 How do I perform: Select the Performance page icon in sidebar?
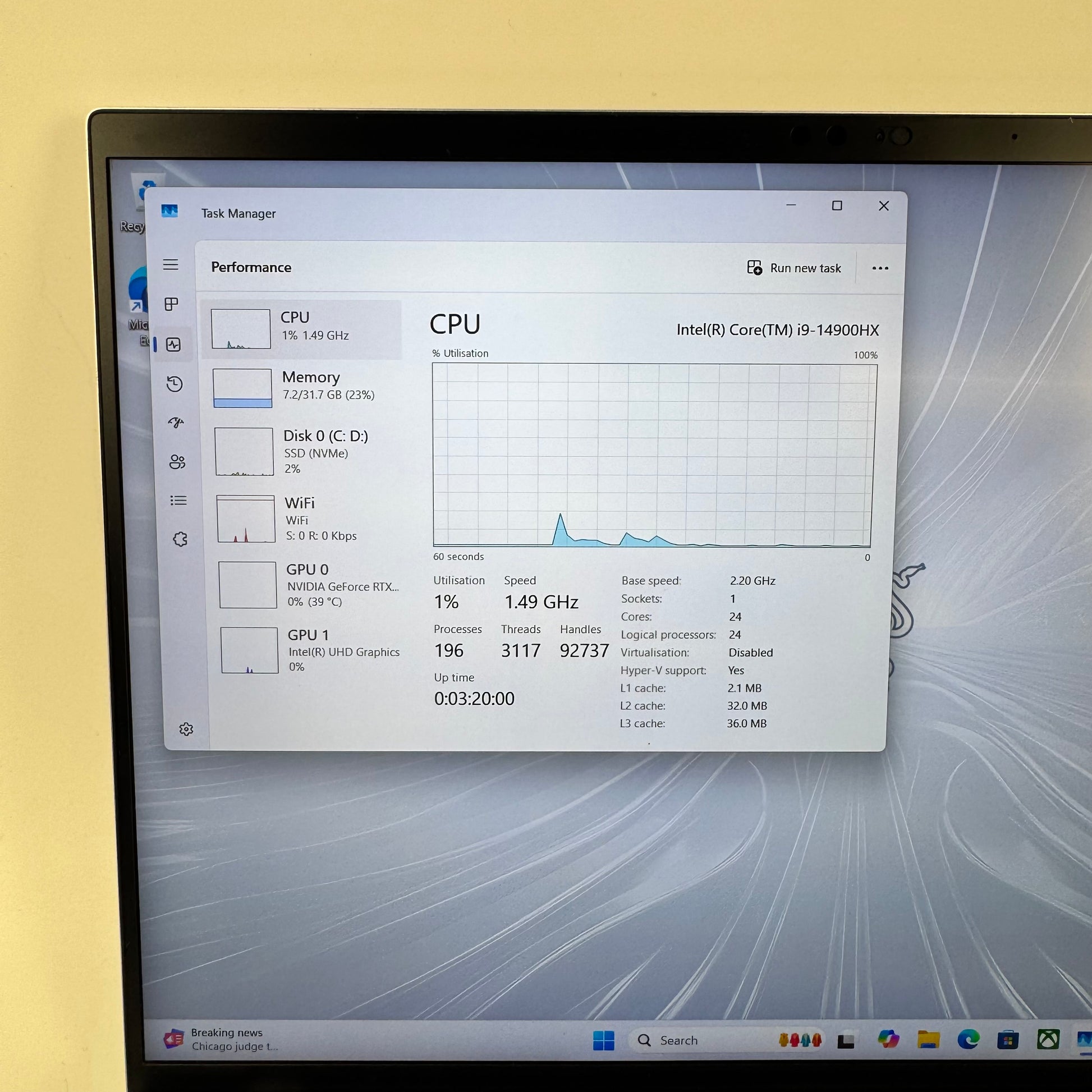click(173, 344)
